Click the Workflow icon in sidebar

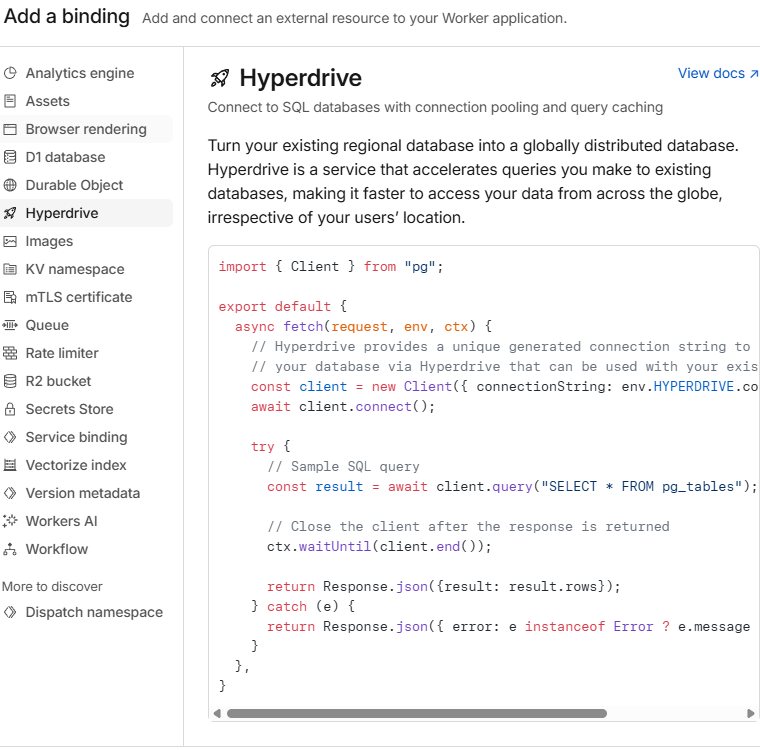coord(10,549)
